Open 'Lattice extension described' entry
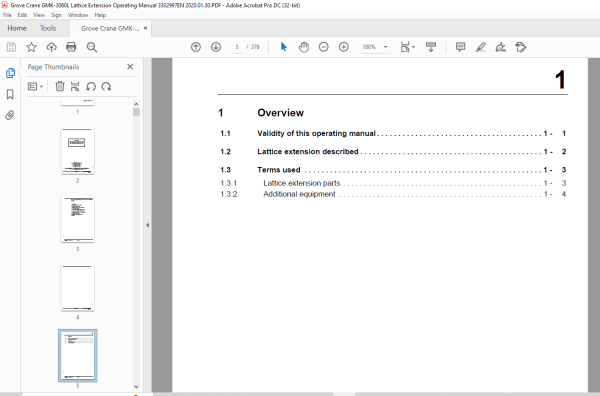The height and width of the screenshot is (396, 600). (x=393, y=152)
